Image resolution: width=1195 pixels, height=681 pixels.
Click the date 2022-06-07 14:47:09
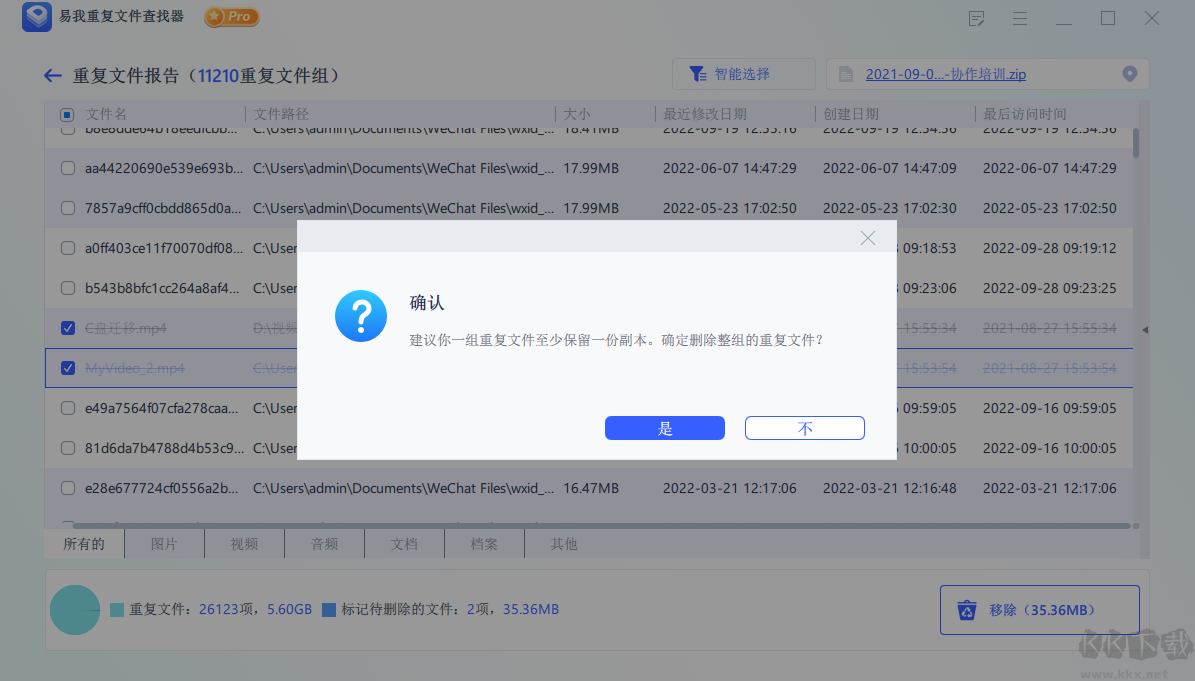click(x=889, y=168)
